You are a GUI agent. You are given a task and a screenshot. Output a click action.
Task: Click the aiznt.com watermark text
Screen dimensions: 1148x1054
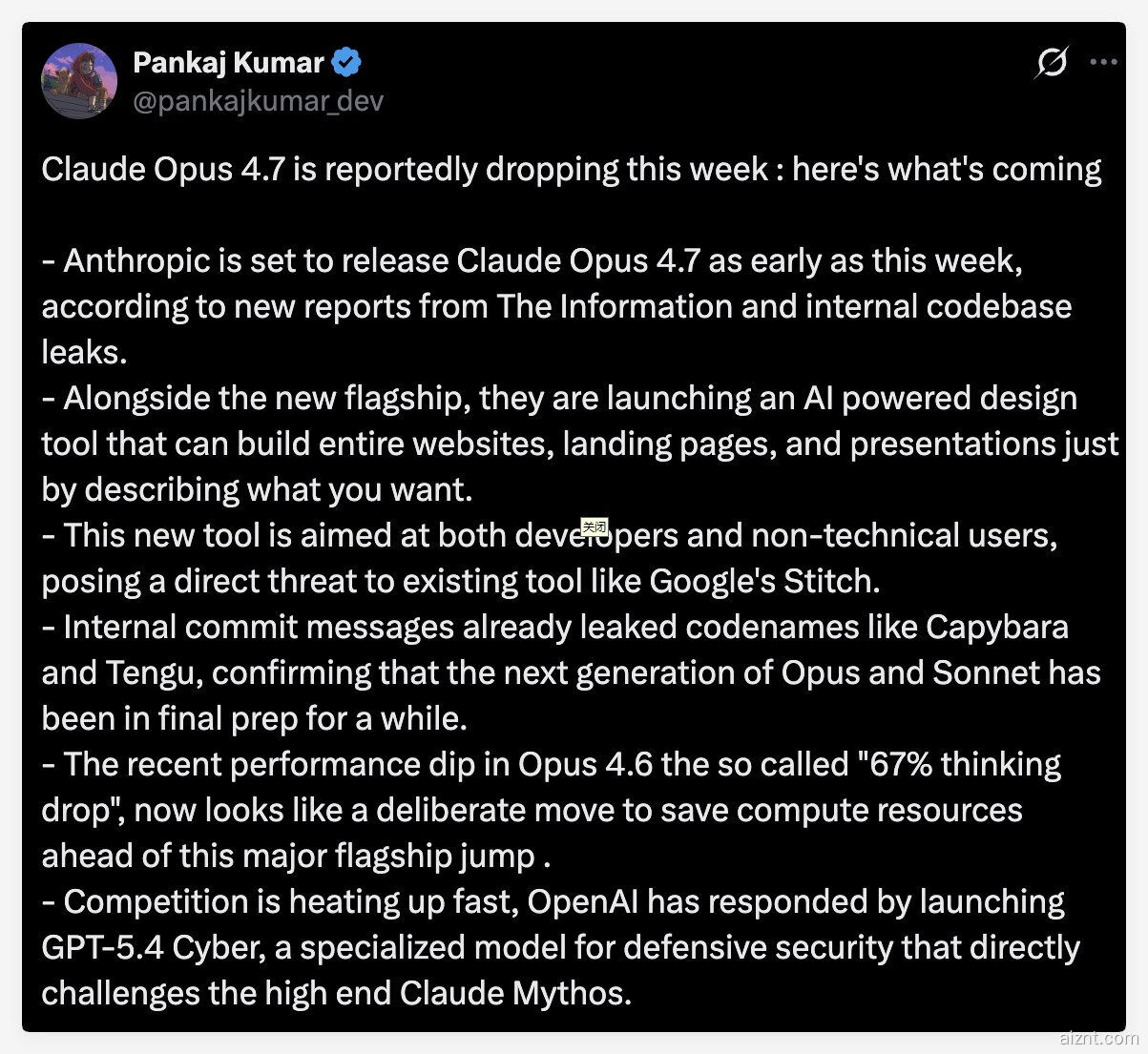click(x=1097, y=1038)
